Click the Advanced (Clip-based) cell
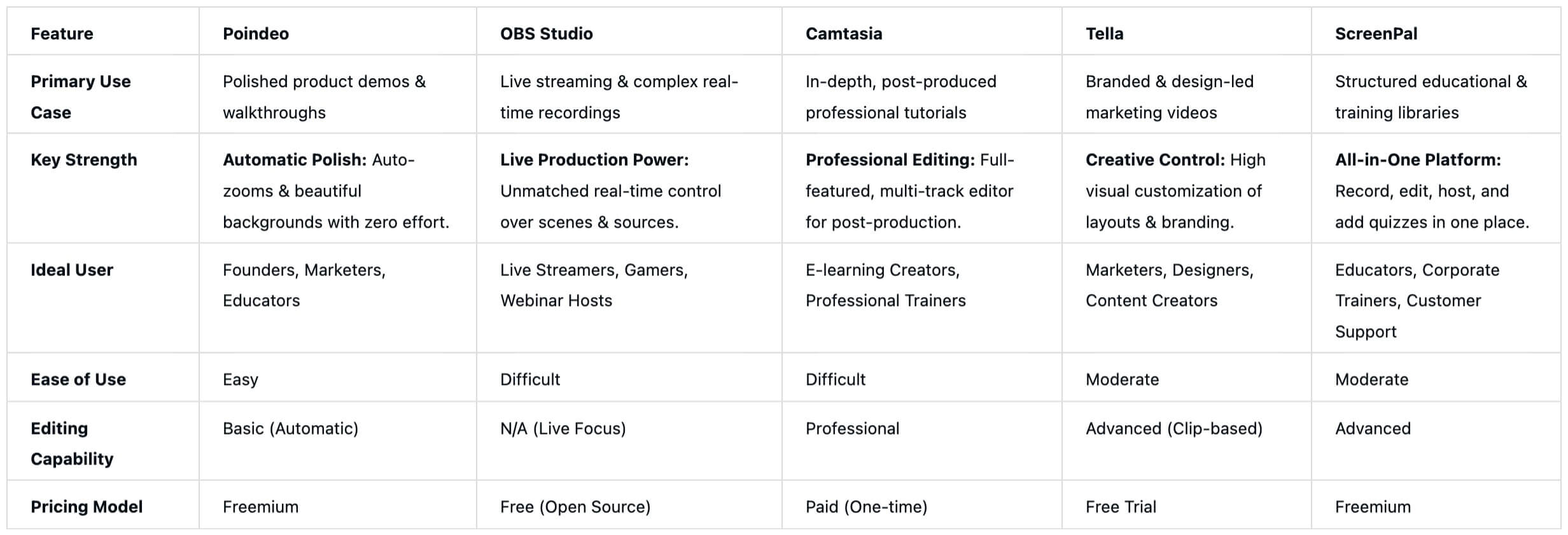 tap(1173, 428)
